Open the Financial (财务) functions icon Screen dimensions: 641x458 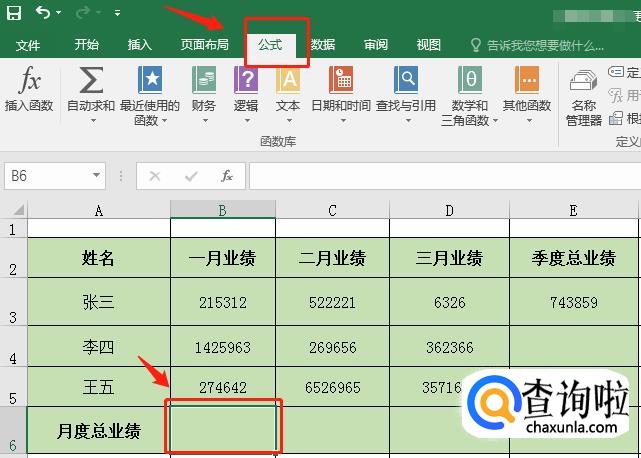[x=204, y=81]
